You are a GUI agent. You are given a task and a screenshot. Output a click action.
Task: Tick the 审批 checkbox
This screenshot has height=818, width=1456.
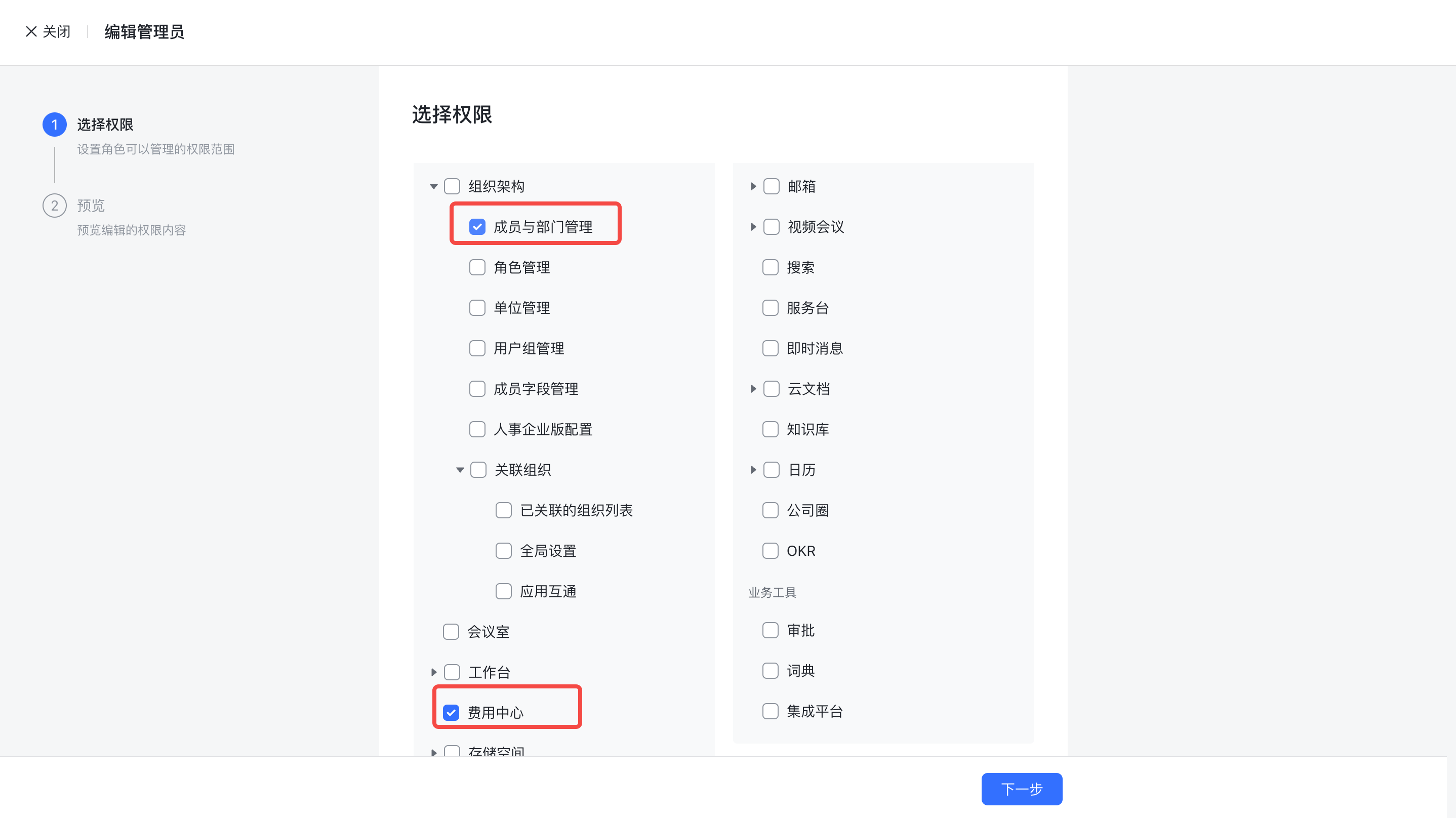click(x=771, y=630)
